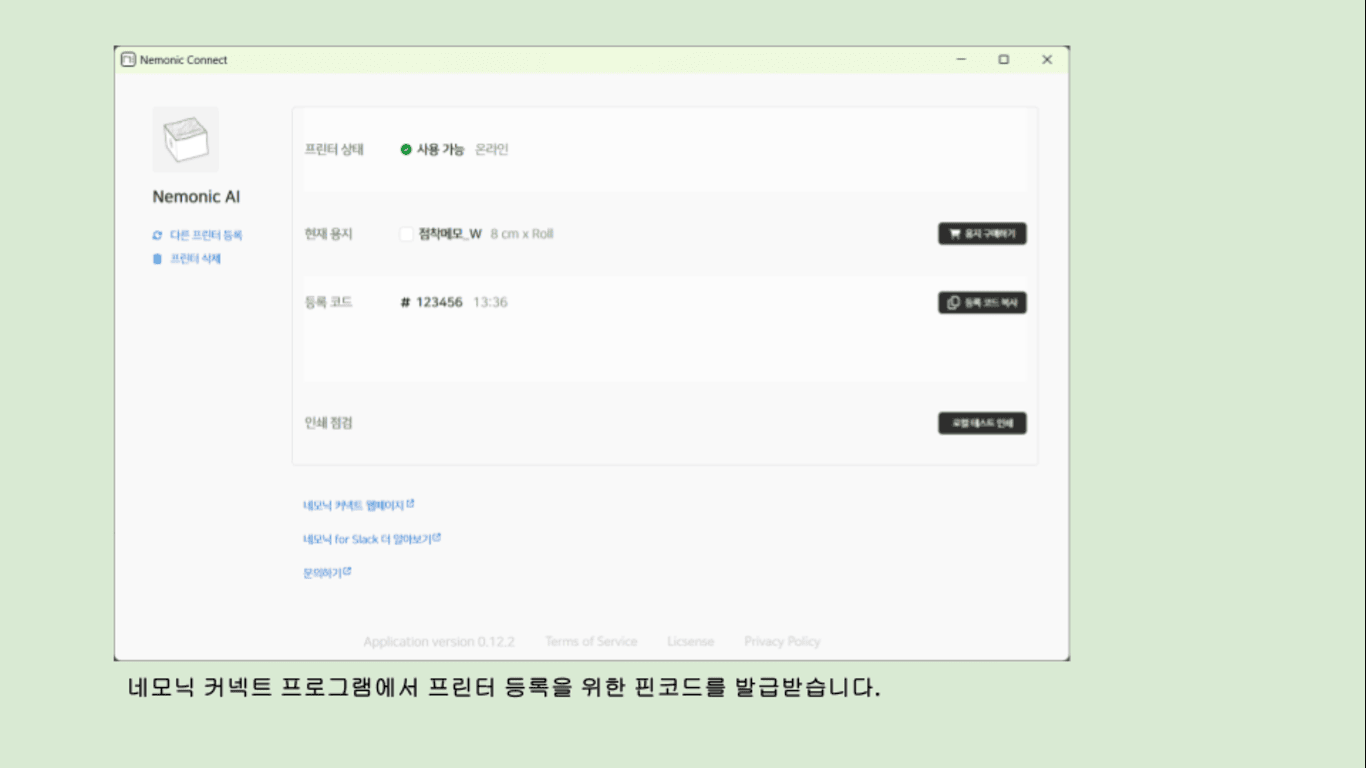This screenshot has height=768, width=1366.
Task: Click the 등록 코드 row label
Action: (x=328, y=302)
